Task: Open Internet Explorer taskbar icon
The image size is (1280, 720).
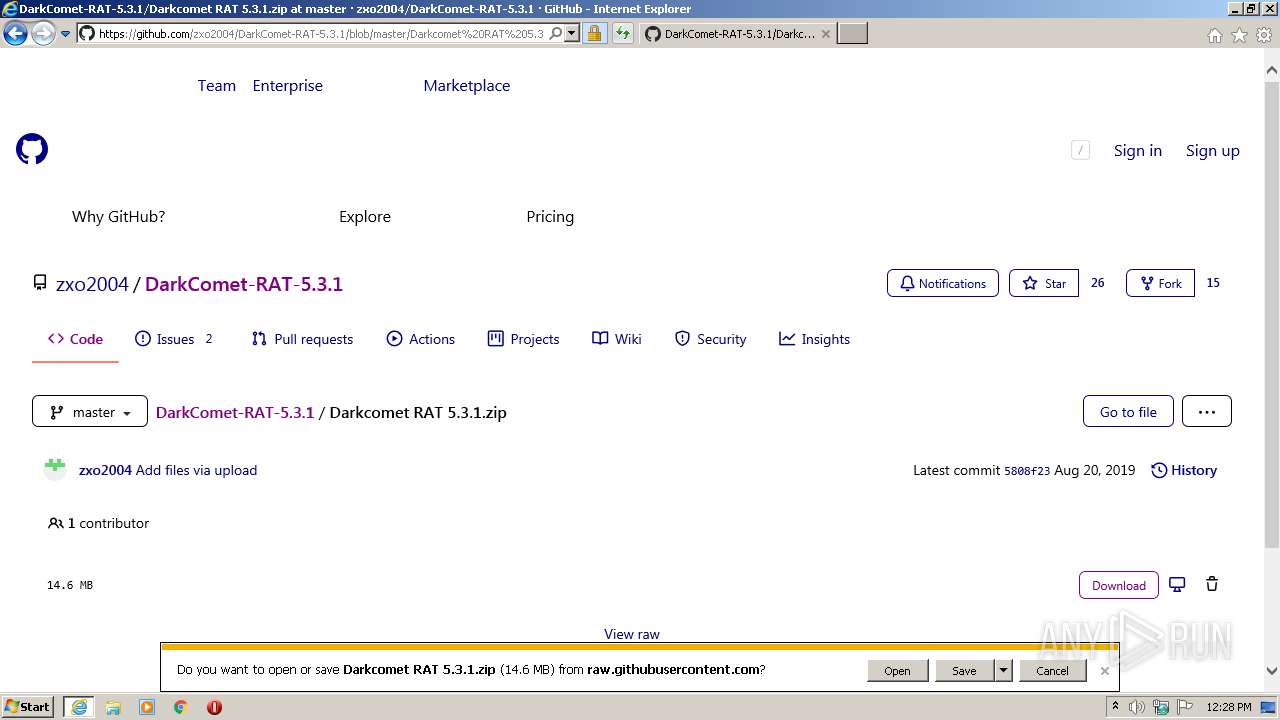Action: [x=79, y=707]
